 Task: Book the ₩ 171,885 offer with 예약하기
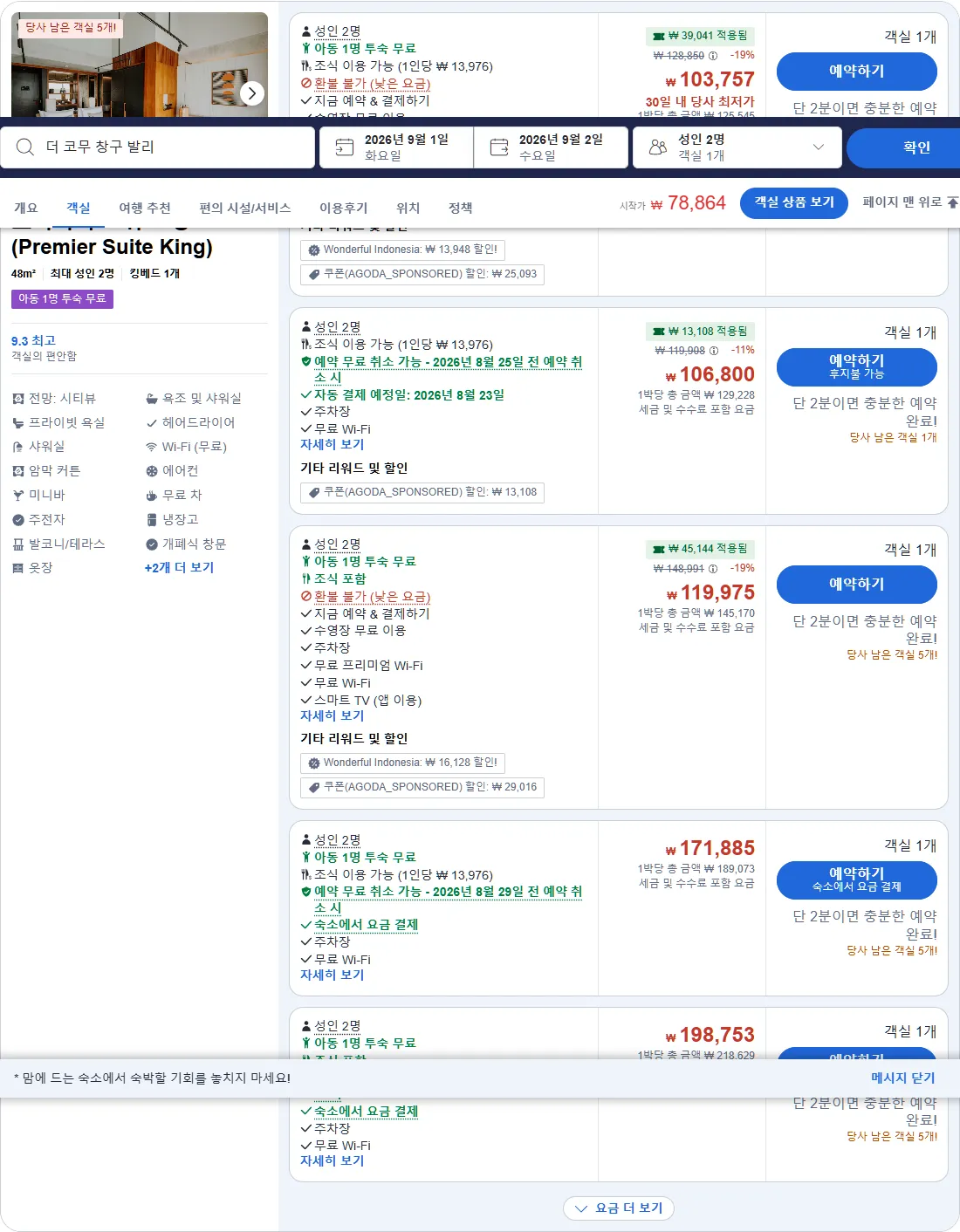pyautogui.click(x=856, y=880)
